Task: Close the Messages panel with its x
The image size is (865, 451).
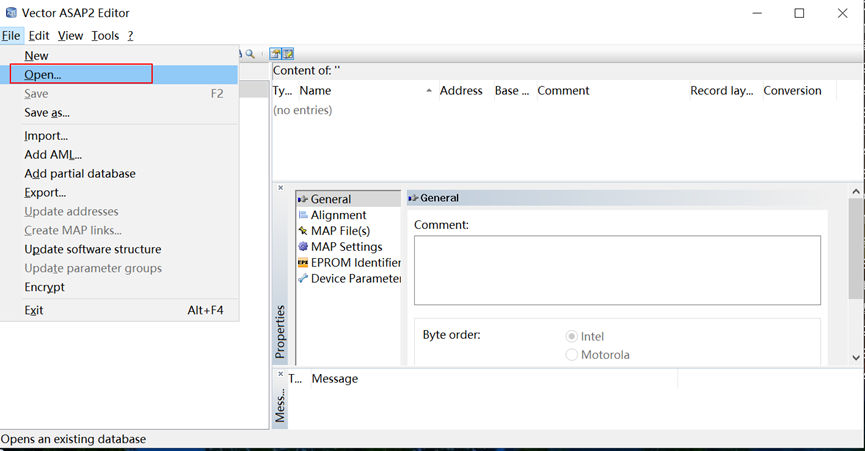Action: (280, 374)
